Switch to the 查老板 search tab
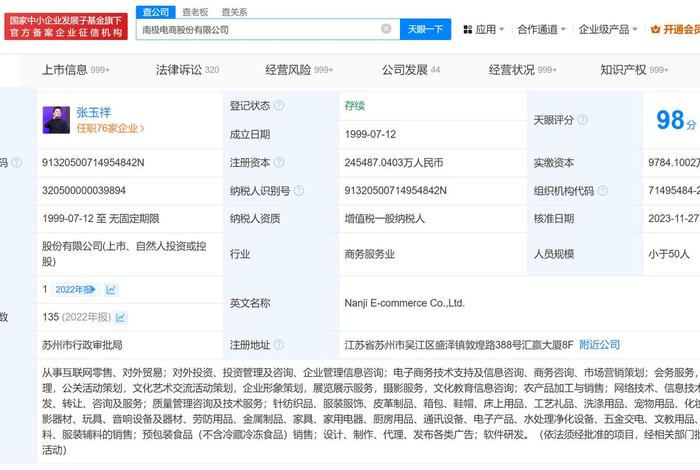The width and height of the screenshot is (700, 470). [195, 12]
